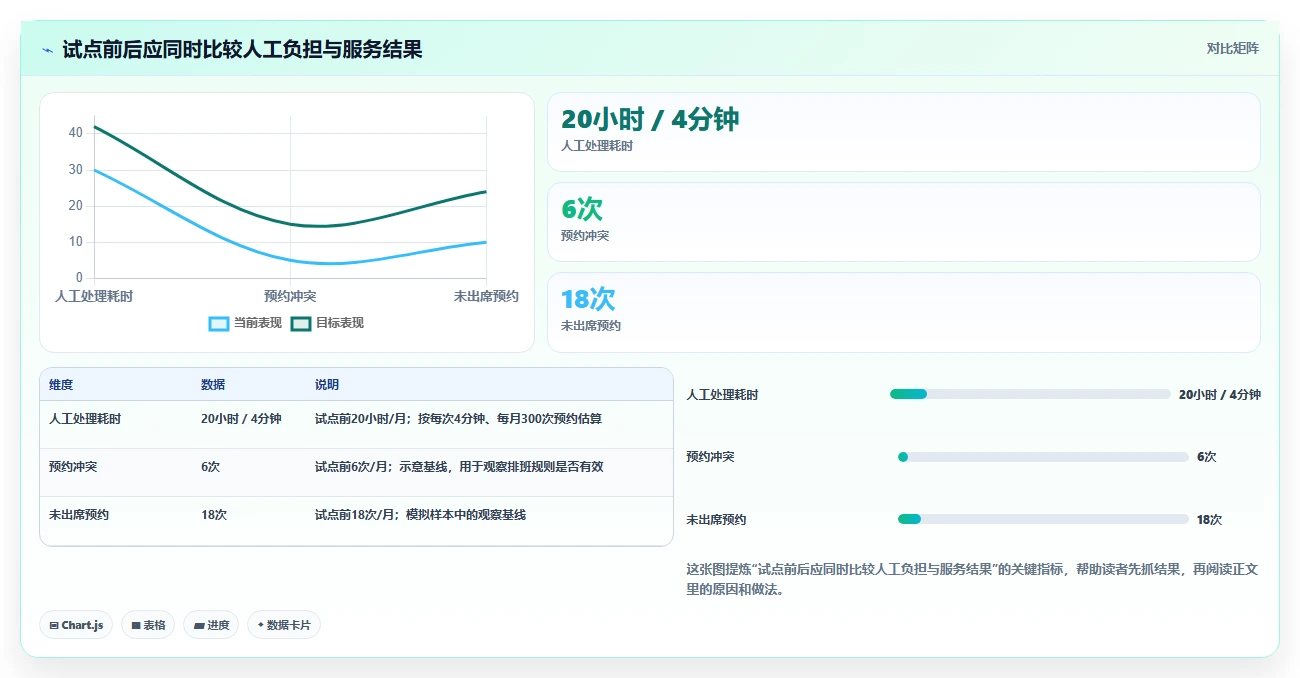This screenshot has width=1300, height=678.
Task: Click chart x-axis label 未出席预约
Action: pyautogui.click(x=486, y=297)
